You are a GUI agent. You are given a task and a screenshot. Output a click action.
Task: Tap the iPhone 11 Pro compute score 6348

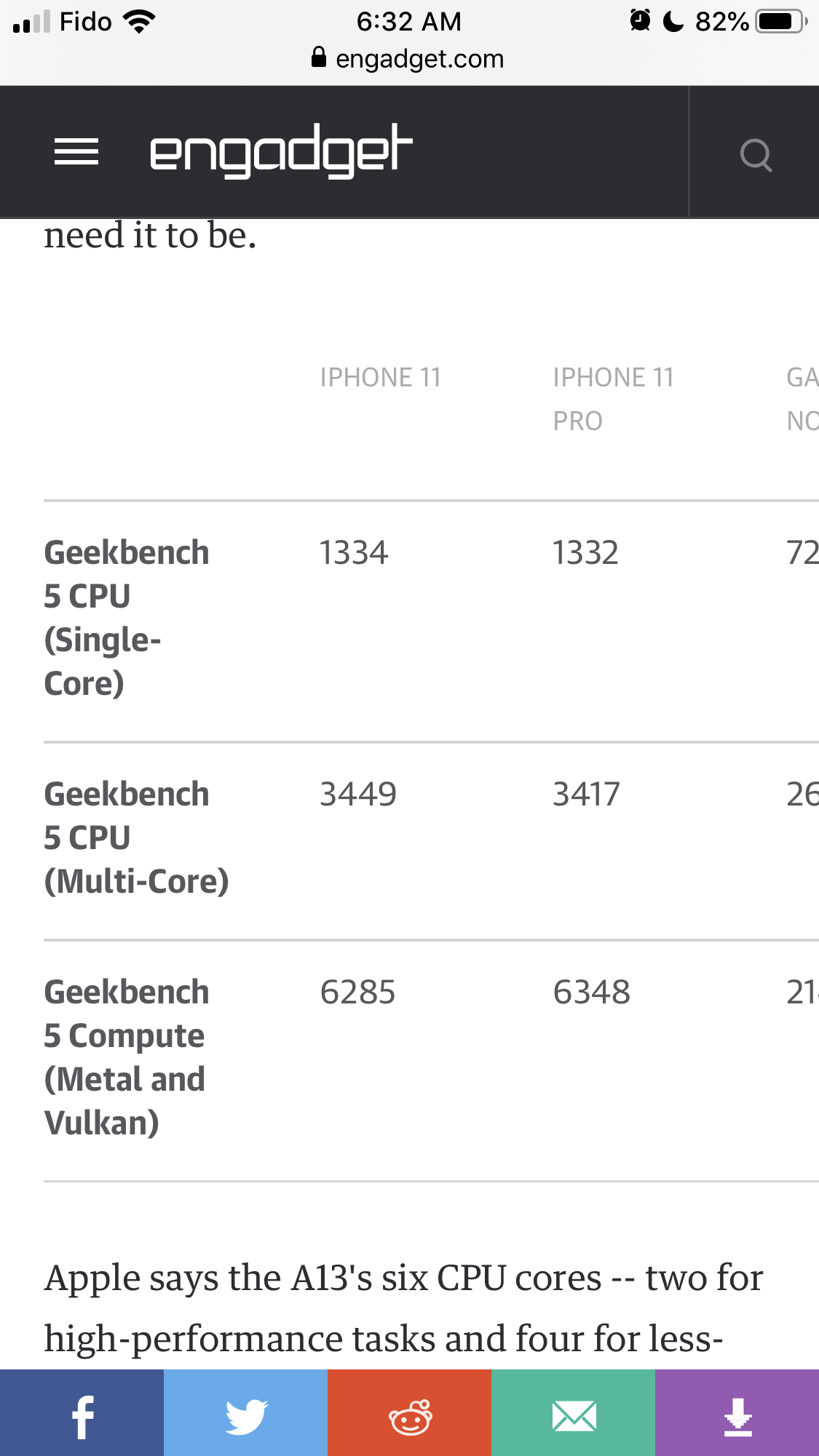[x=591, y=992]
